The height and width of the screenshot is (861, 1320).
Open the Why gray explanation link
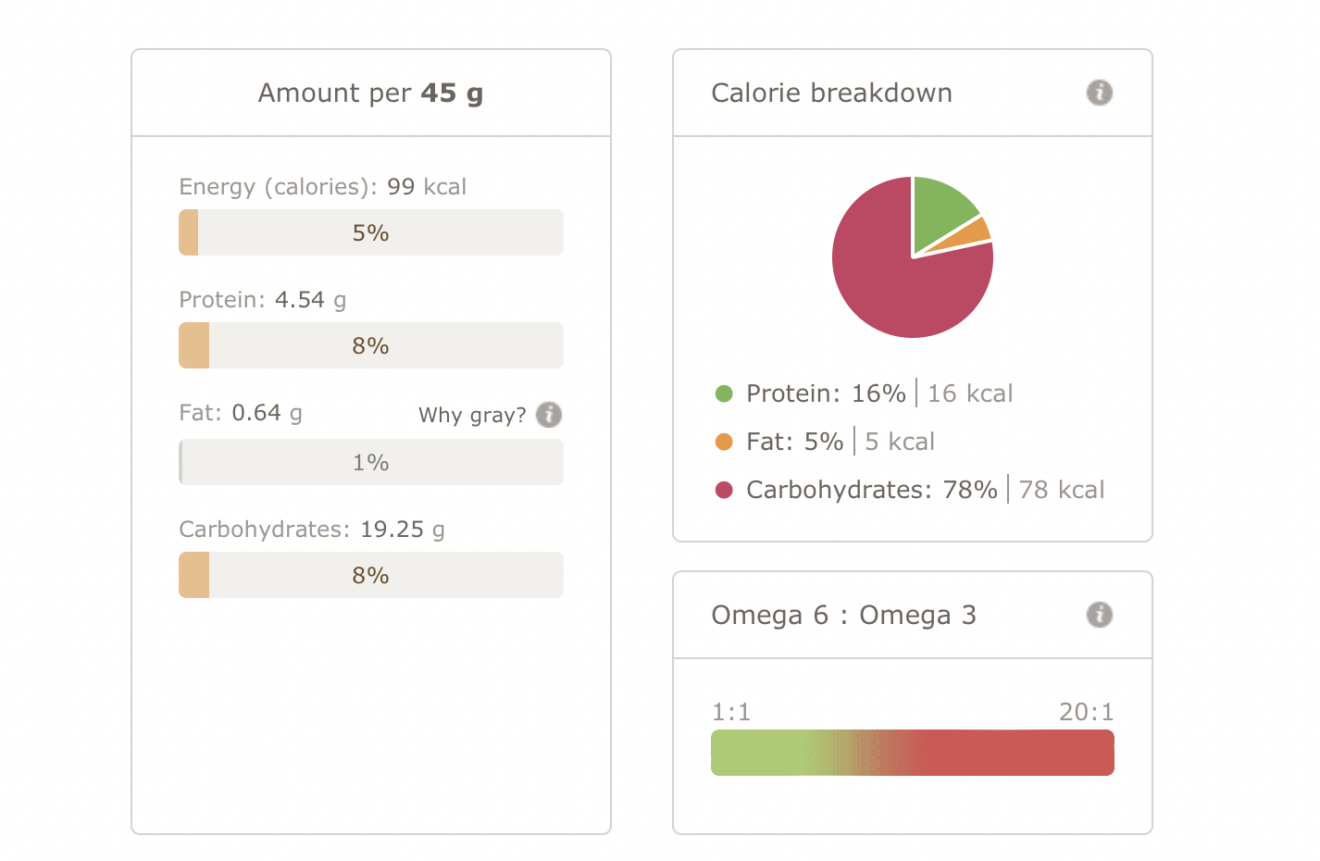pos(471,415)
